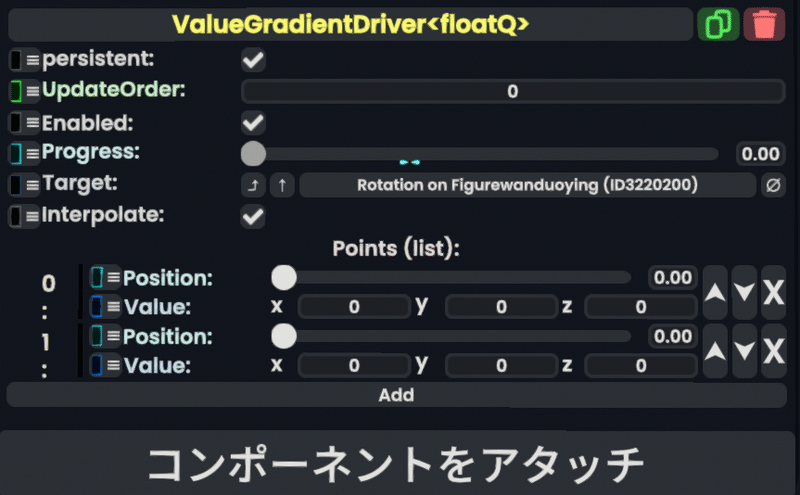This screenshot has width=800, height=495.
Task: Toggle the Interpolate checkbox
Action: pos(253,216)
